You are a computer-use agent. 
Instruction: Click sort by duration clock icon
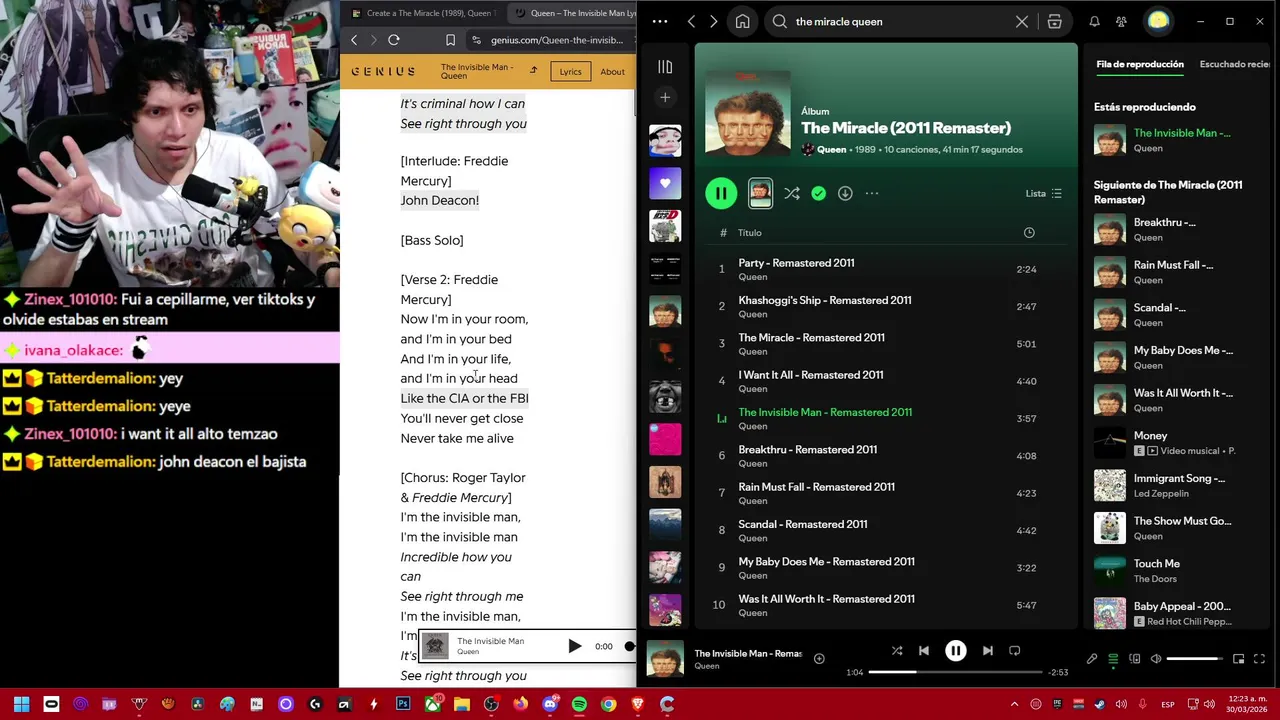pyautogui.click(x=1029, y=233)
